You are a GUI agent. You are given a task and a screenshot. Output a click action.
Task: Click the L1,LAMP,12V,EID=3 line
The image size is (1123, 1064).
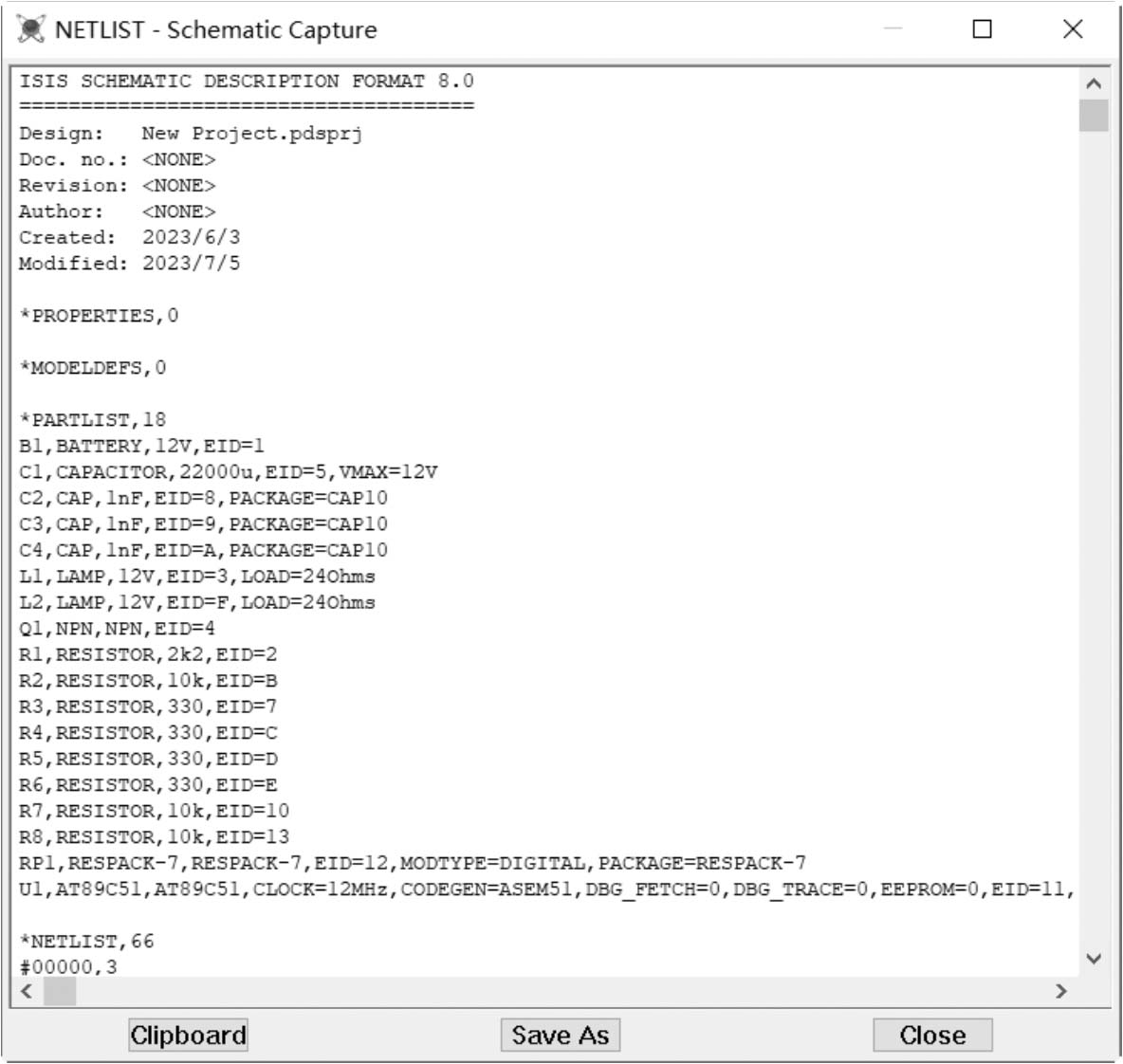pyautogui.click(x=197, y=577)
